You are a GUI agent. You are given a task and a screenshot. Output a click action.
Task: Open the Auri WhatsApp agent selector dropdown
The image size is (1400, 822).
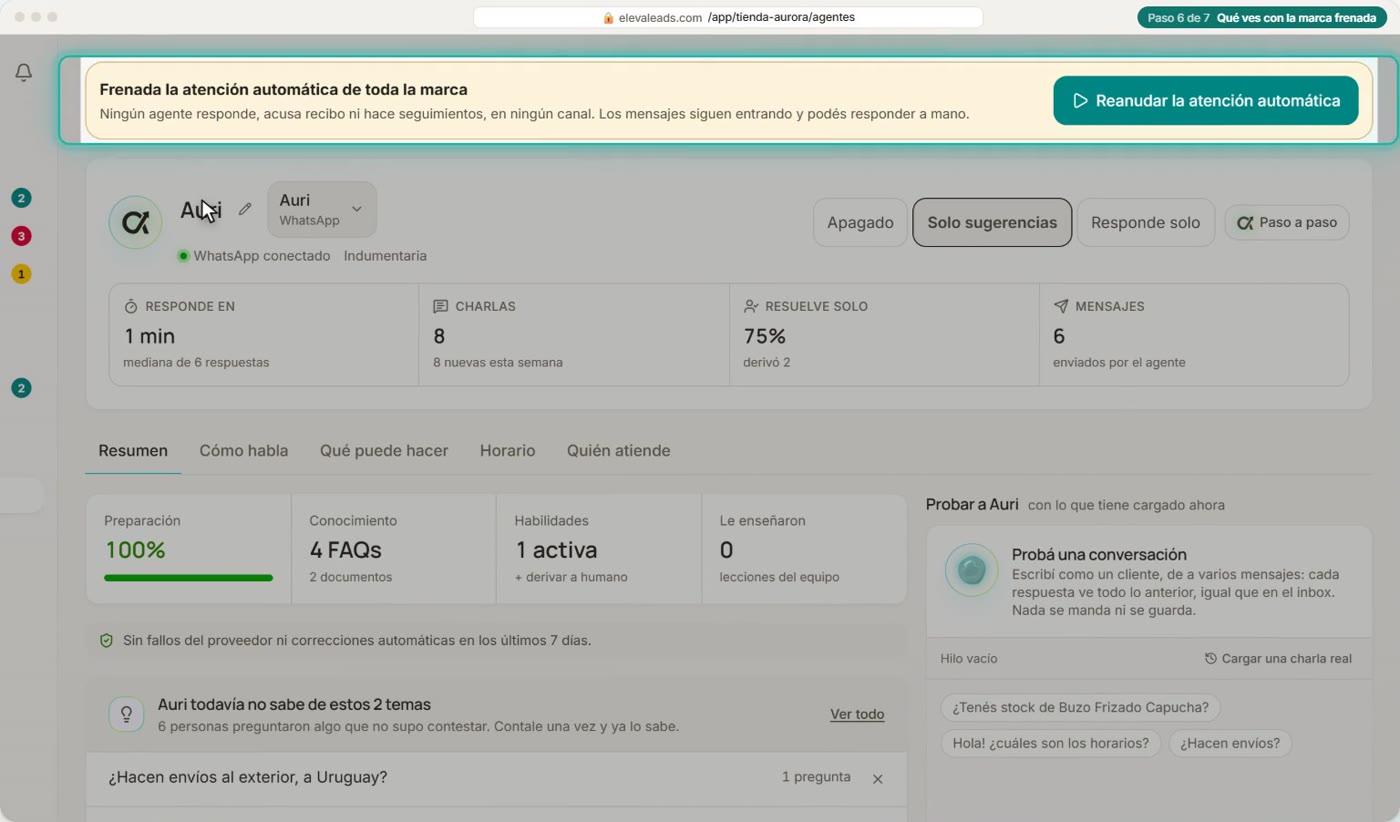pyautogui.click(x=322, y=209)
